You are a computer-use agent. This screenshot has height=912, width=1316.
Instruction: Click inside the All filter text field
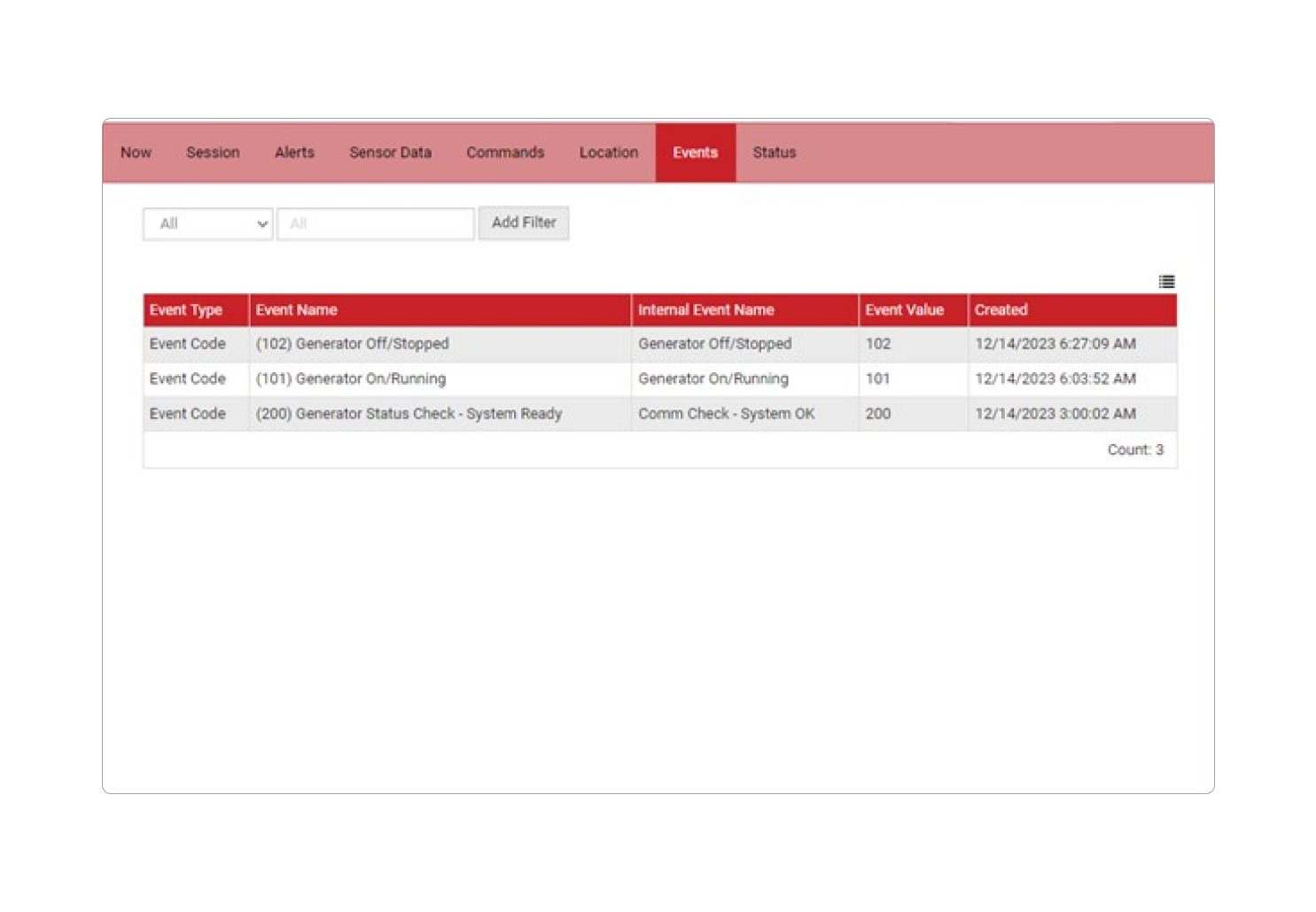[374, 223]
